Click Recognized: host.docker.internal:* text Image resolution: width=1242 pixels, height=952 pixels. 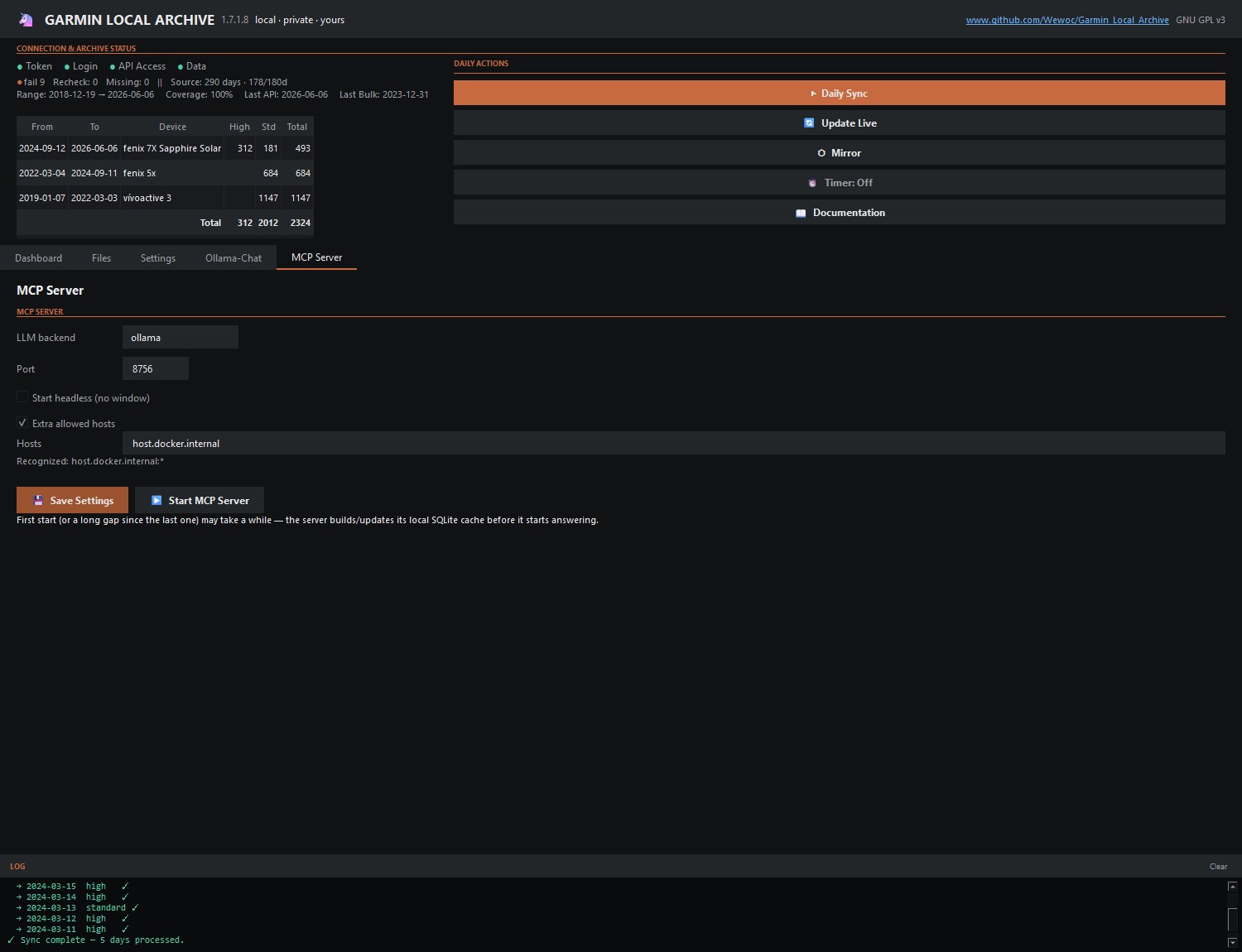coord(90,461)
